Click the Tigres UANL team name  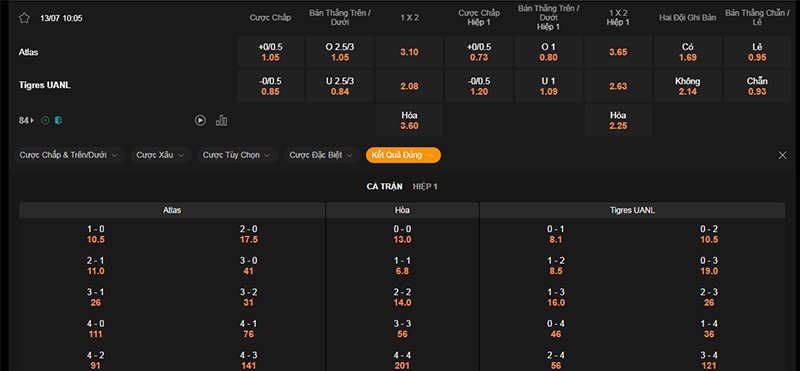(44, 86)
